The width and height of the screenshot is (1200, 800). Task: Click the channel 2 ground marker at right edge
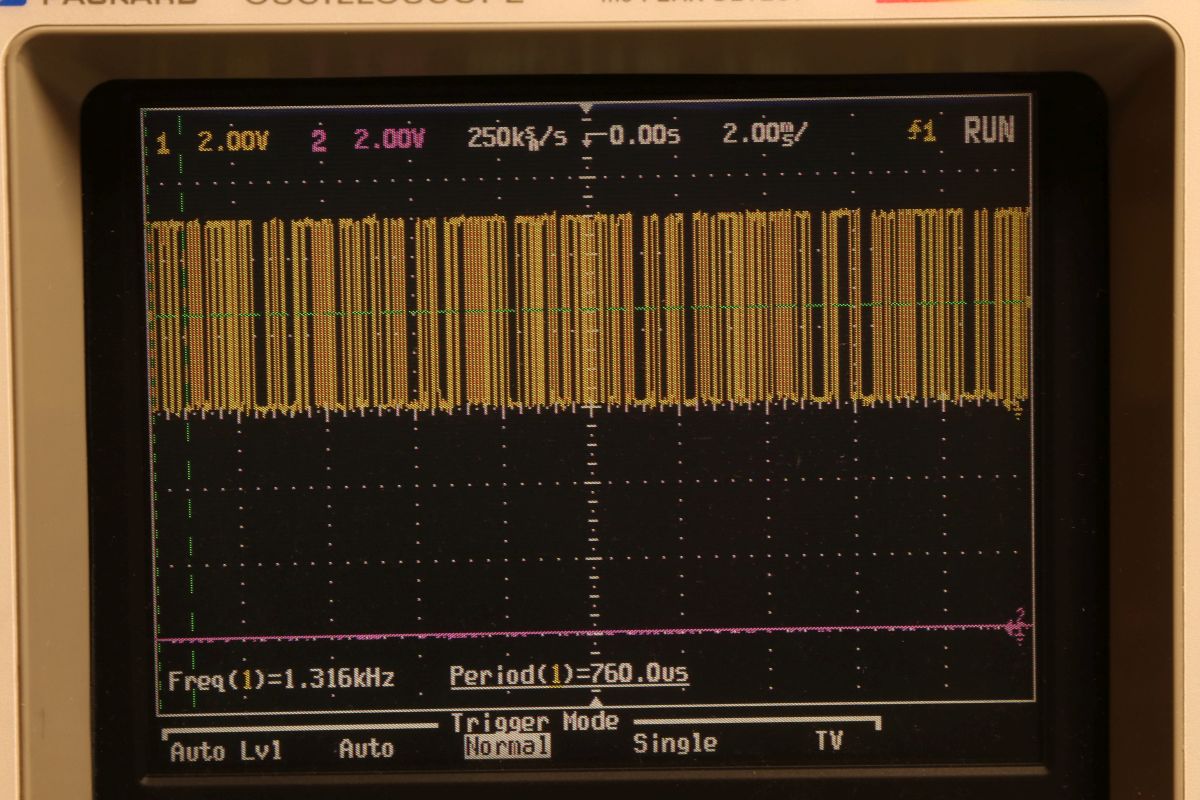[x=1018, y=626]
